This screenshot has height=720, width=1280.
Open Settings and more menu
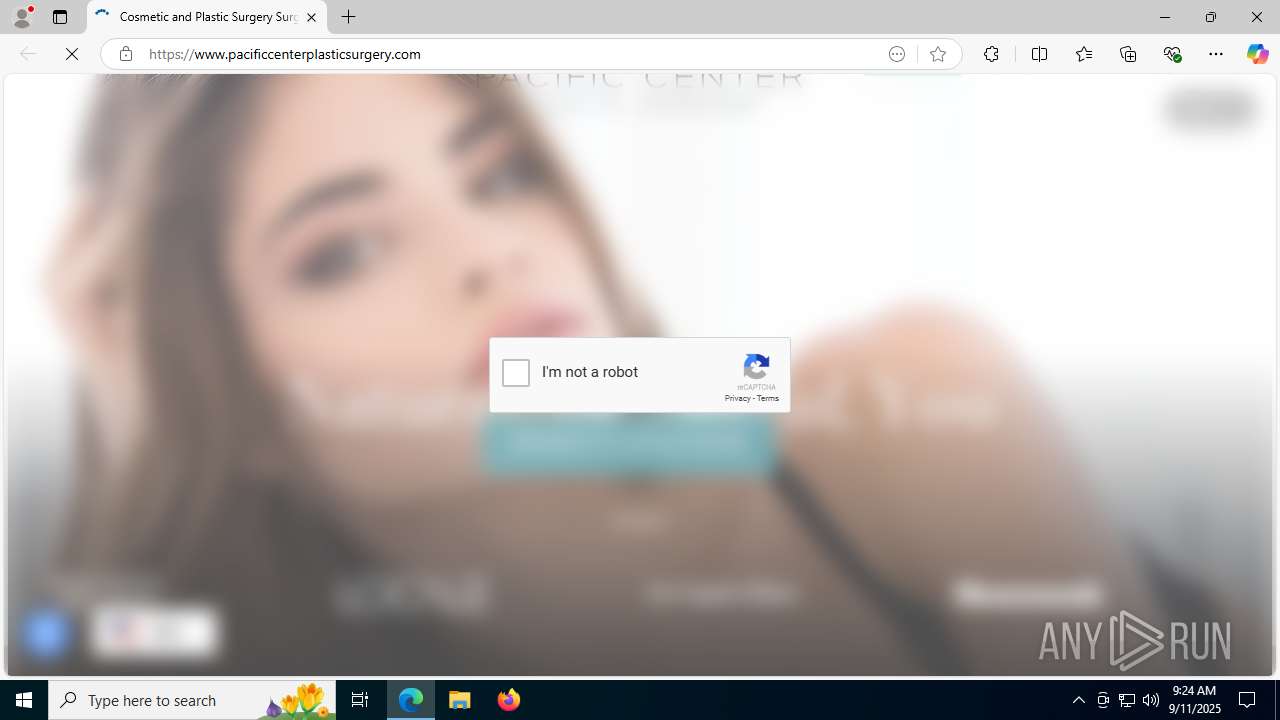point(1216,54)
